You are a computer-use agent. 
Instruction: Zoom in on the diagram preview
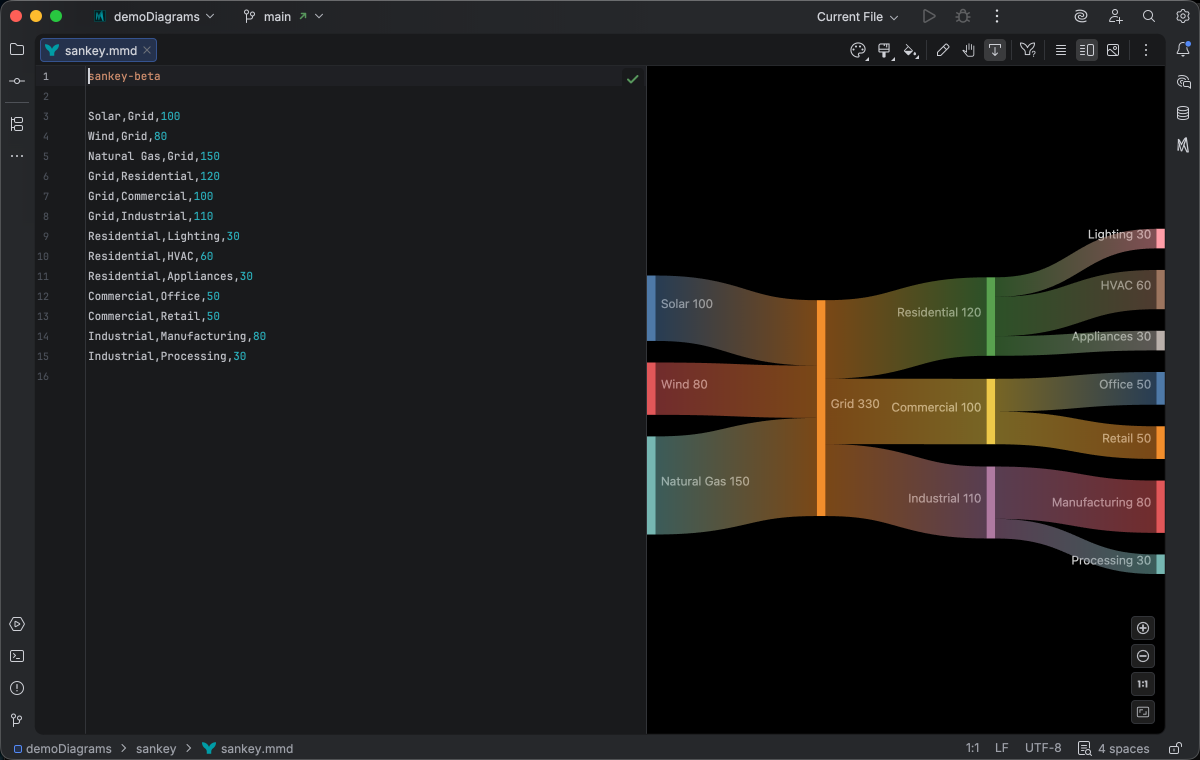point(1143,628)
